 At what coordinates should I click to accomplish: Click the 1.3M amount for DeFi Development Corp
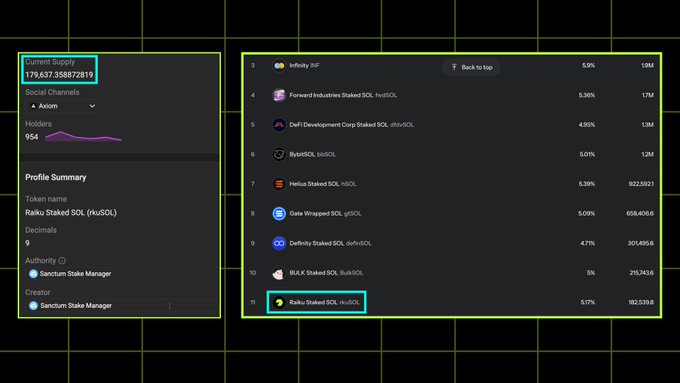pos(647,124)
